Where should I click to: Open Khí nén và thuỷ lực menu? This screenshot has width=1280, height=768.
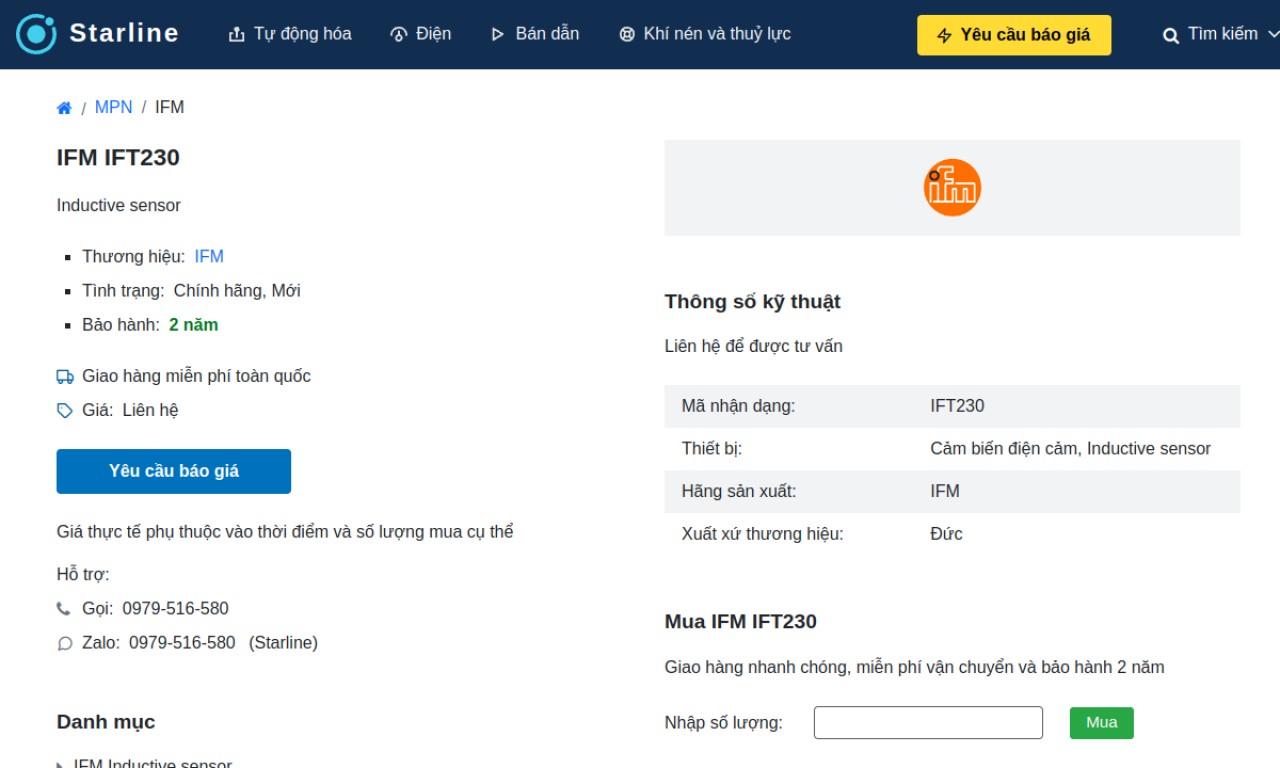pos(705,34)
